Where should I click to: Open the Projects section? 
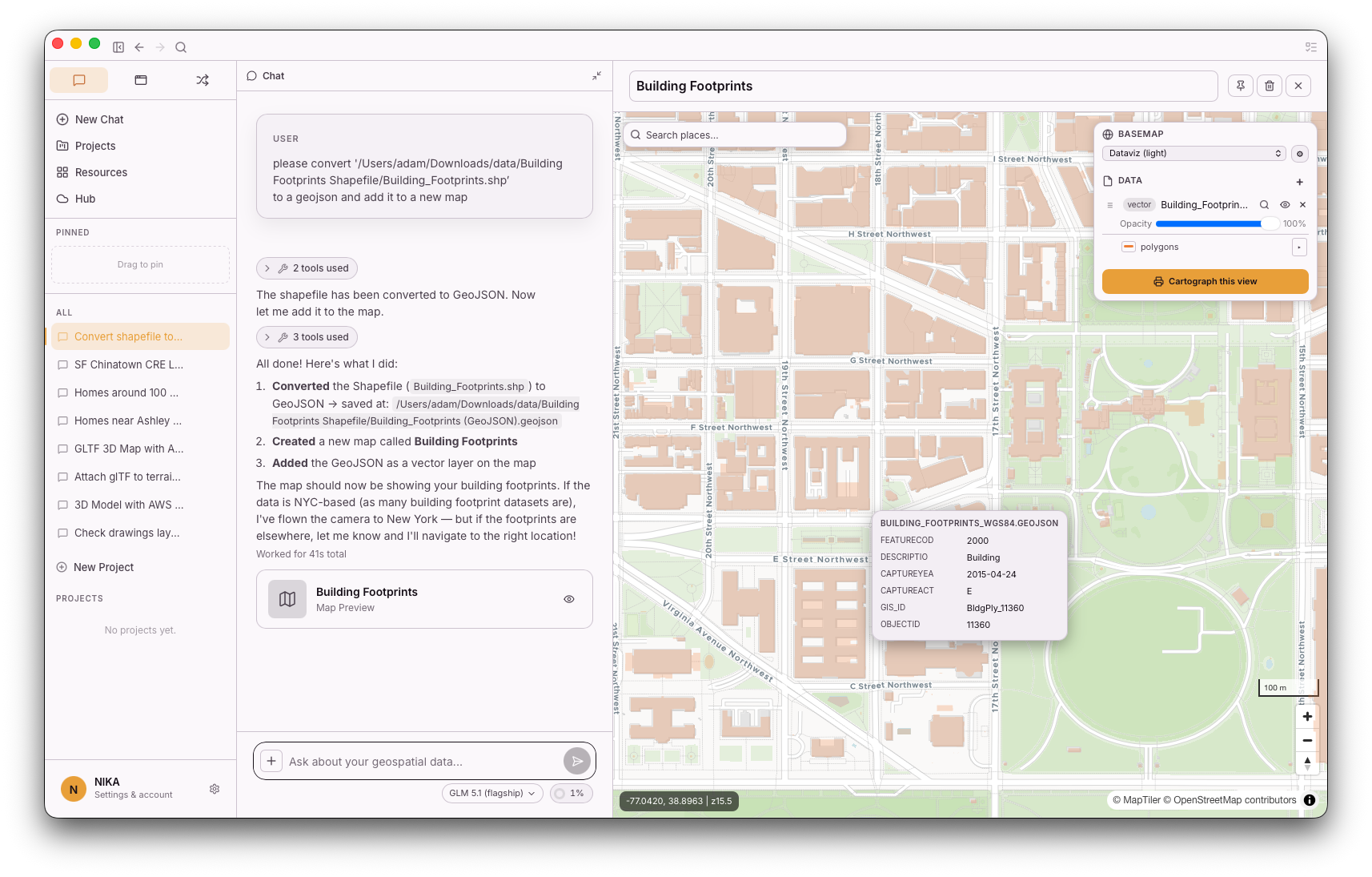(x=86, y=146)
